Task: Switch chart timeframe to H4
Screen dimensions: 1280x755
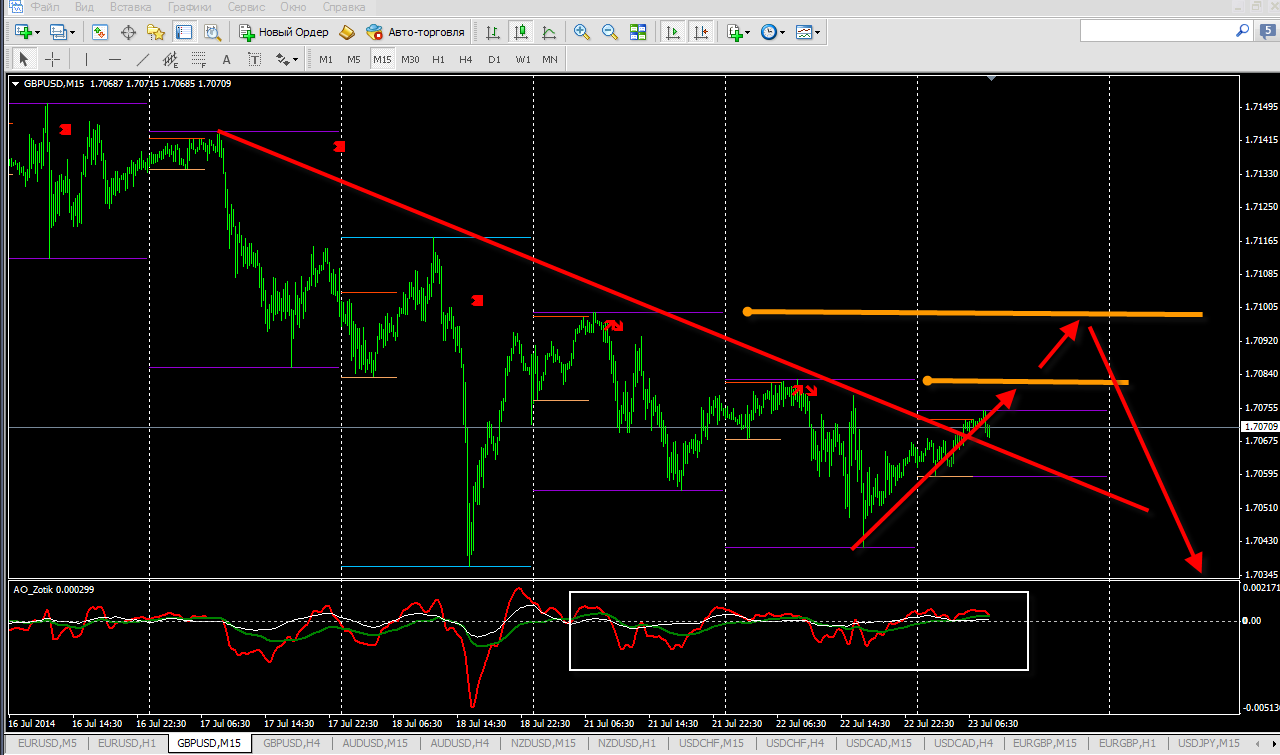Action: tap(466, 59)
